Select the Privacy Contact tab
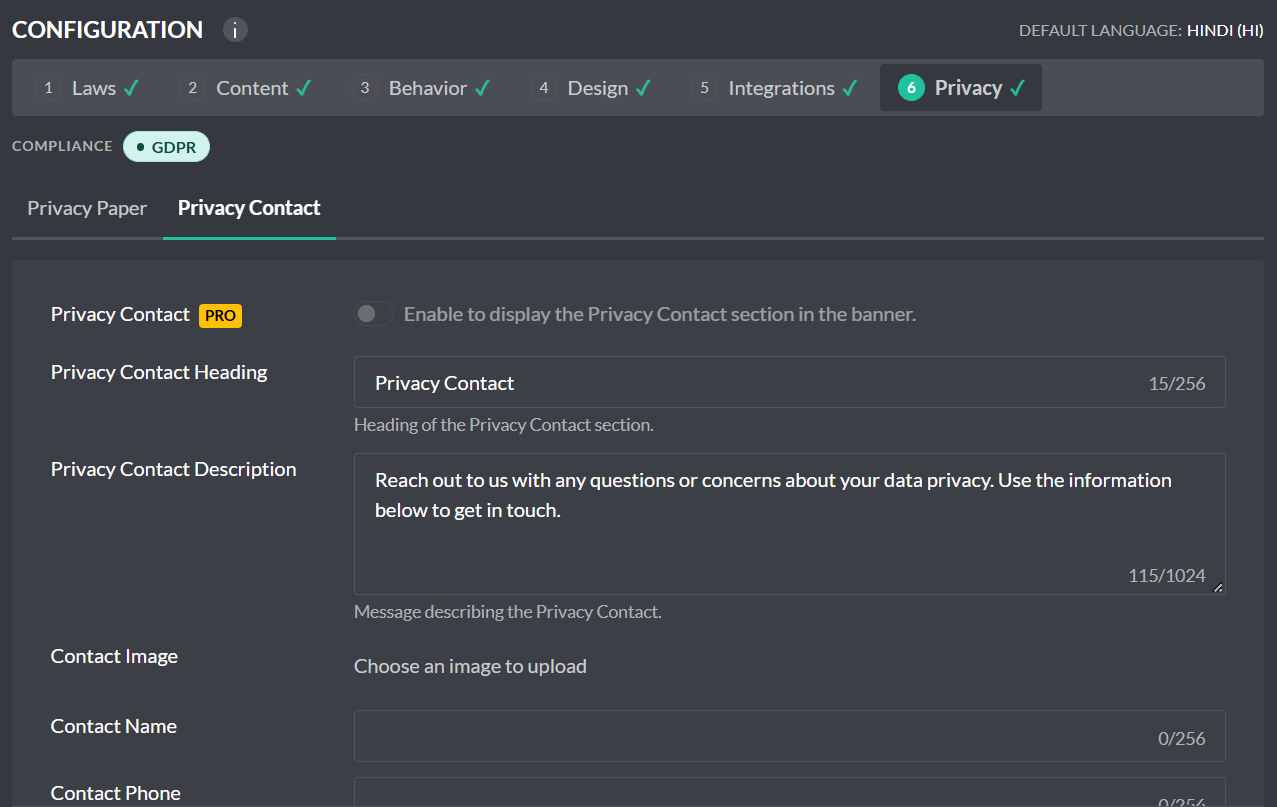Image resolution: width=1277 pixels, height=807 pixels. coord(249,208)
